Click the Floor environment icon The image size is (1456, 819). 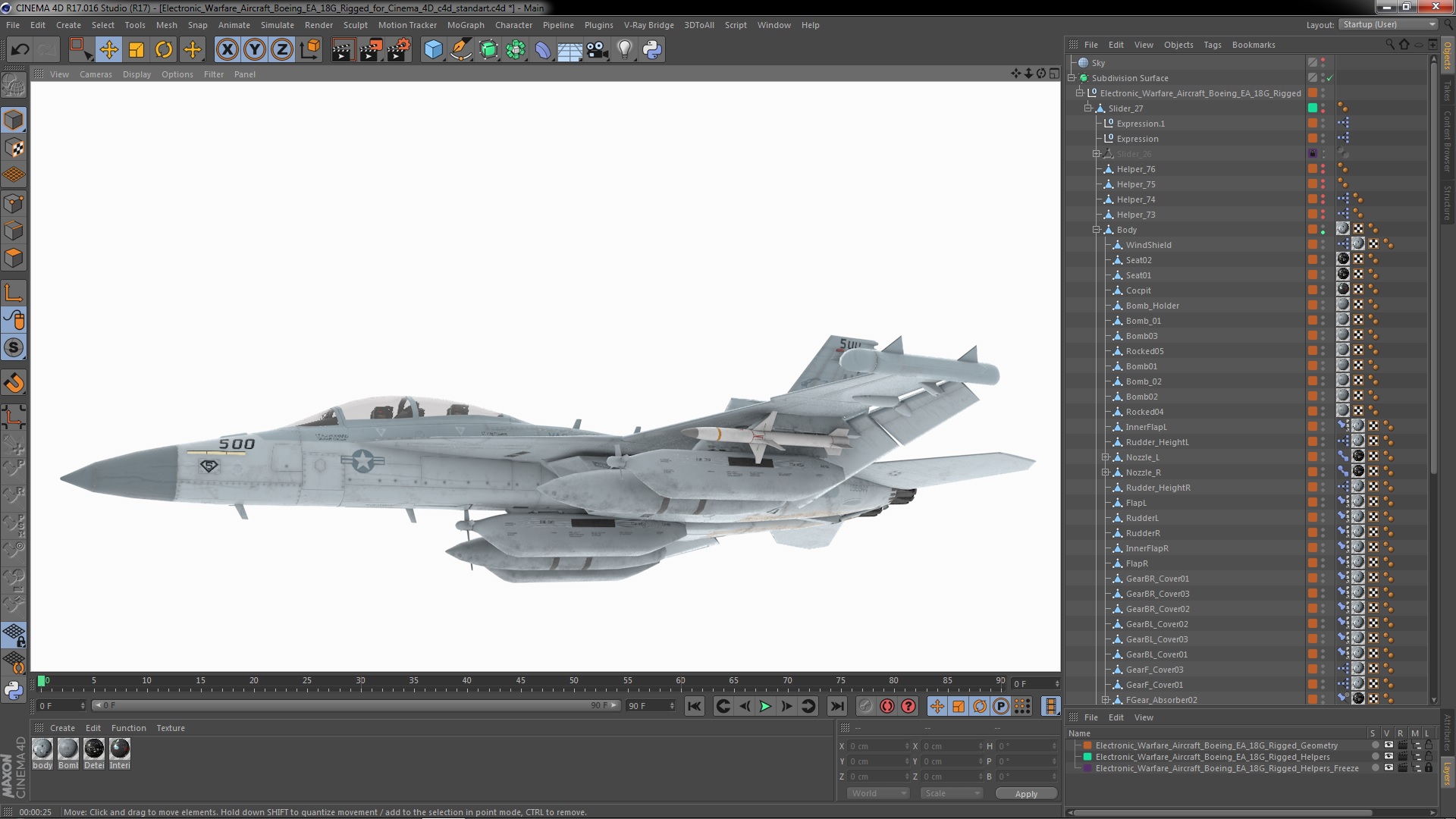(570, 50)
